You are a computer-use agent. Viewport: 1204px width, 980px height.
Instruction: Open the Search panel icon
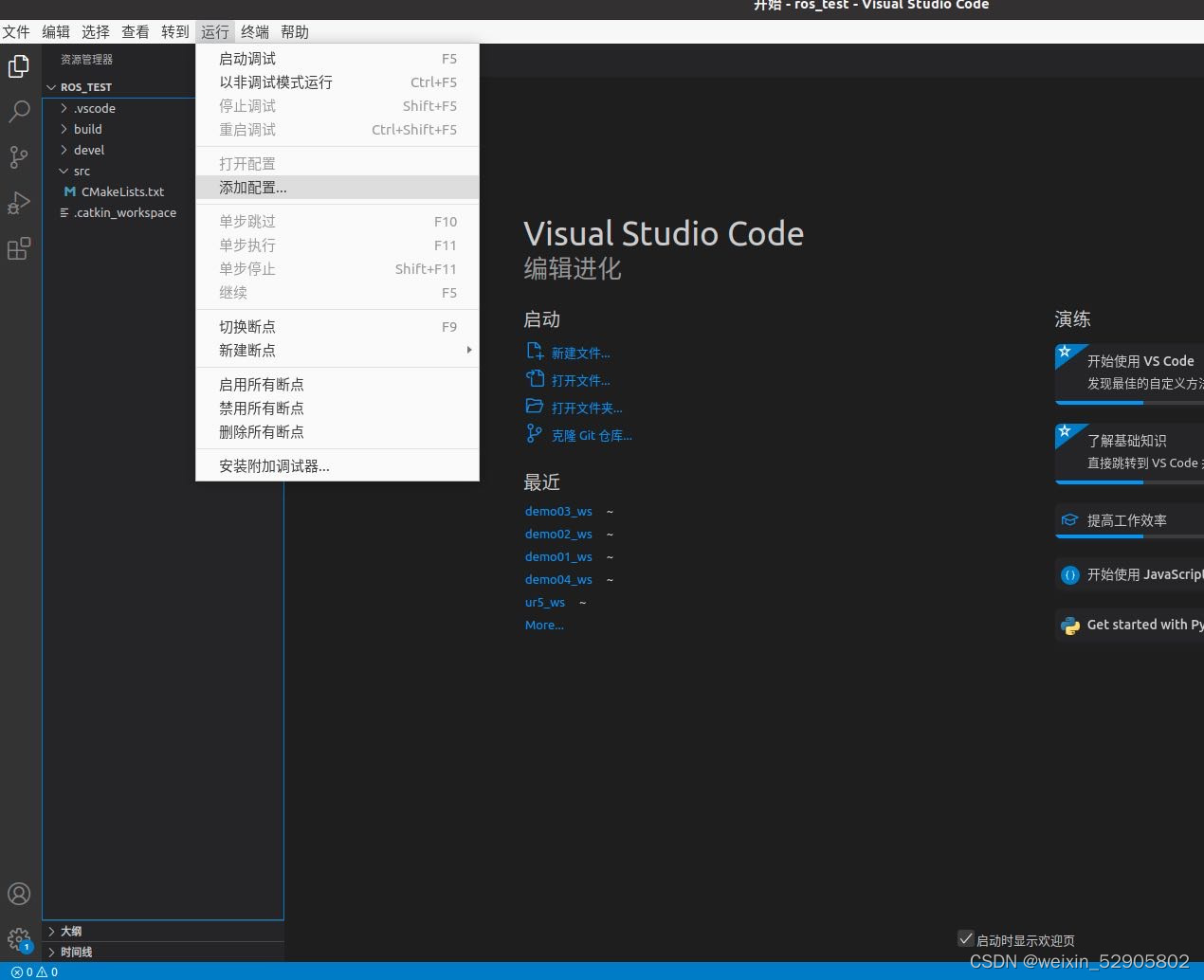19,112
